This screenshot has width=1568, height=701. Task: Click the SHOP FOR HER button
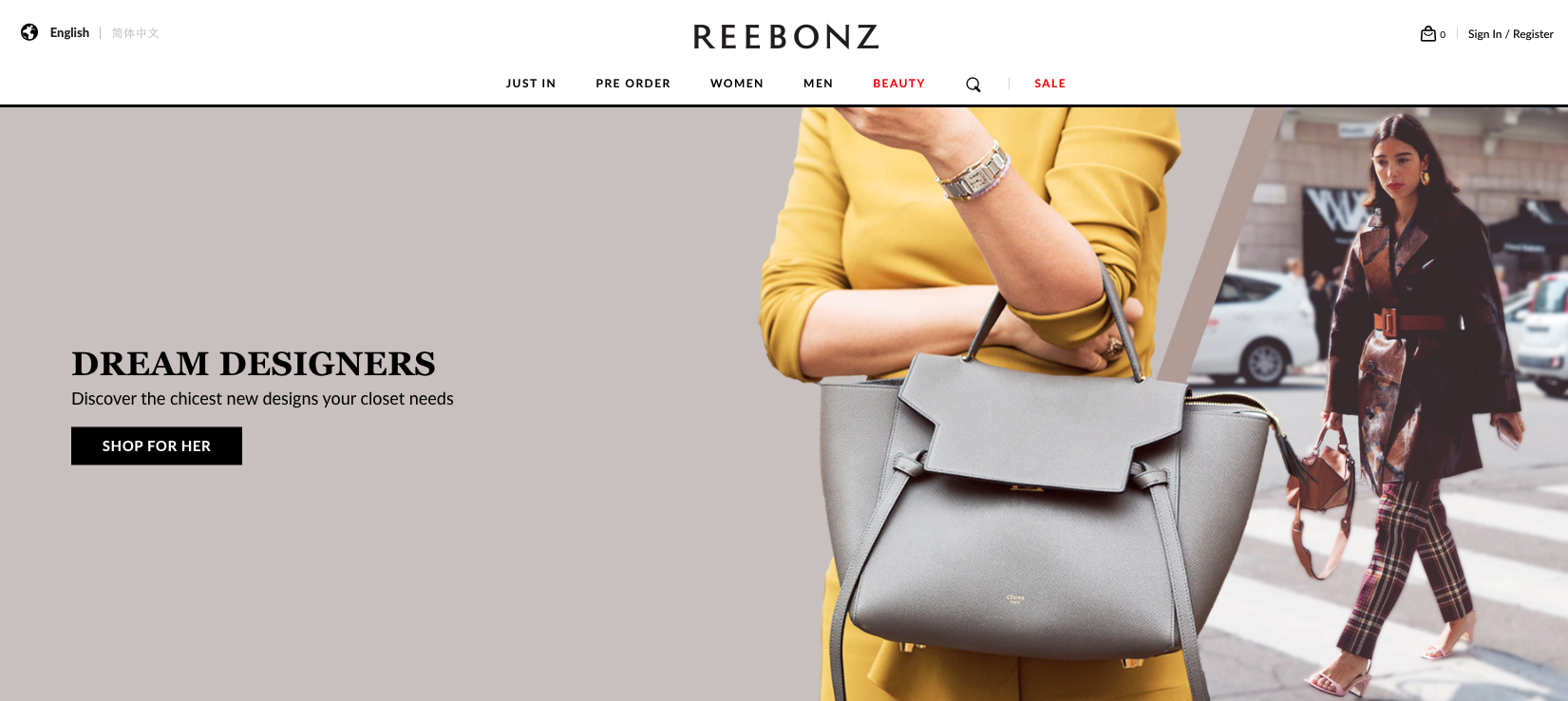[x=157, y=445]
